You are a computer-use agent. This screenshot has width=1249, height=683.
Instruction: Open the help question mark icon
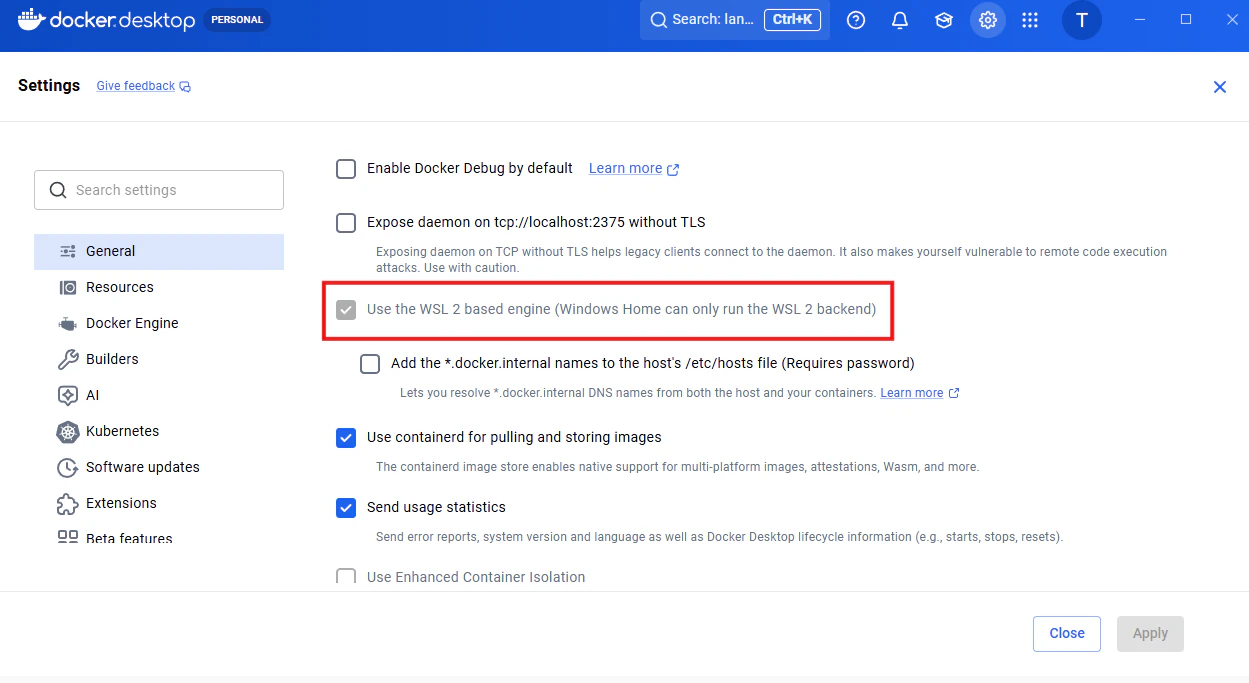tap(856, 20)
